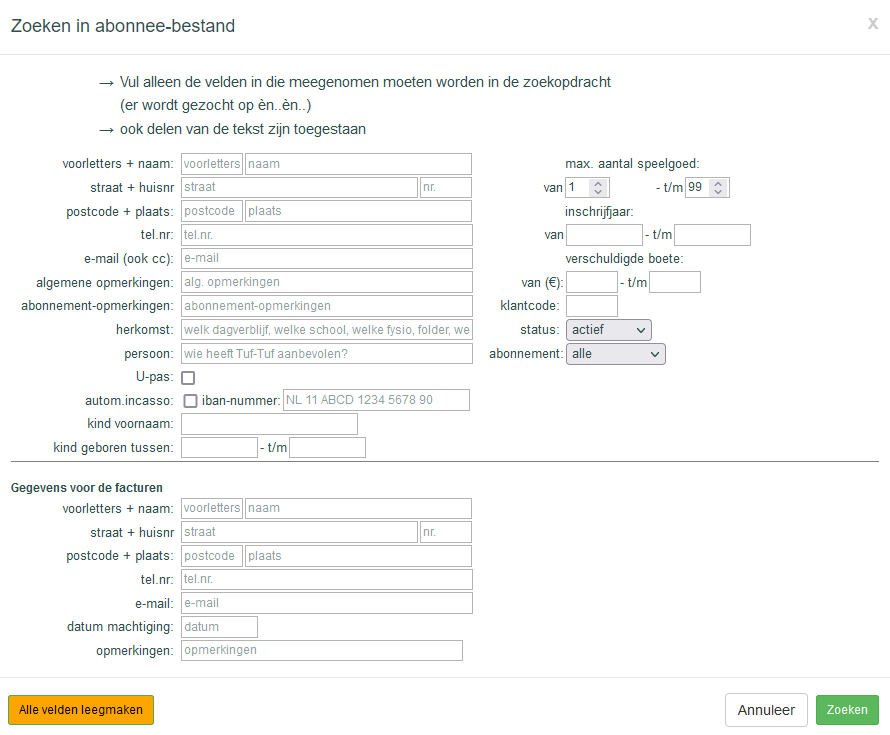890x735 pixels.
Task: Increase the max speelgoed 'van' value
Action: pos(598,183)
